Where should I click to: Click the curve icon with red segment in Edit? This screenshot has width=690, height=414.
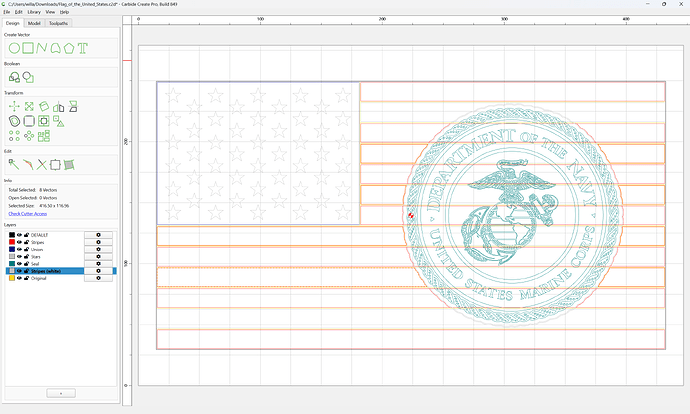pyautogui.click(x=28, y=165)
